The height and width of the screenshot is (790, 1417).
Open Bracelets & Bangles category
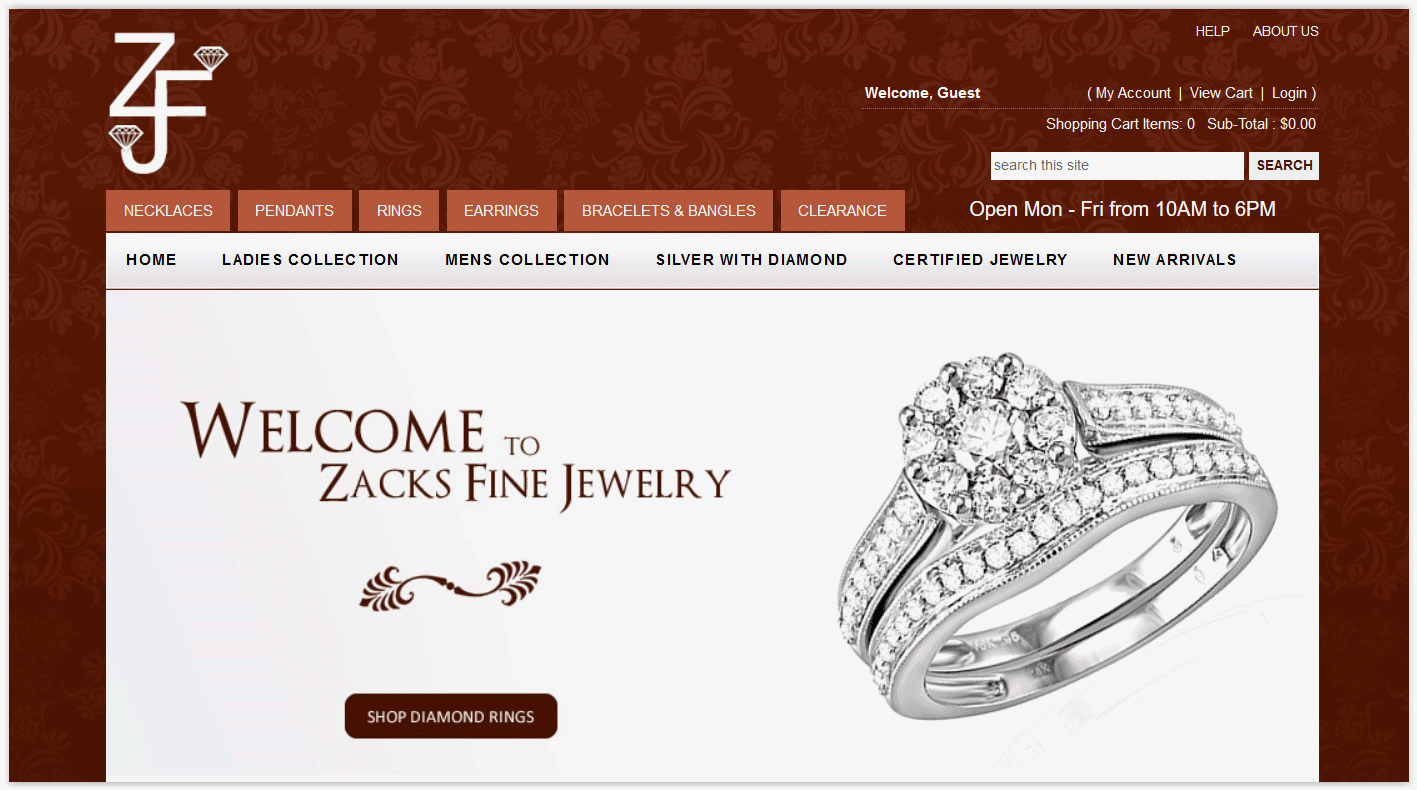[668, 211]
